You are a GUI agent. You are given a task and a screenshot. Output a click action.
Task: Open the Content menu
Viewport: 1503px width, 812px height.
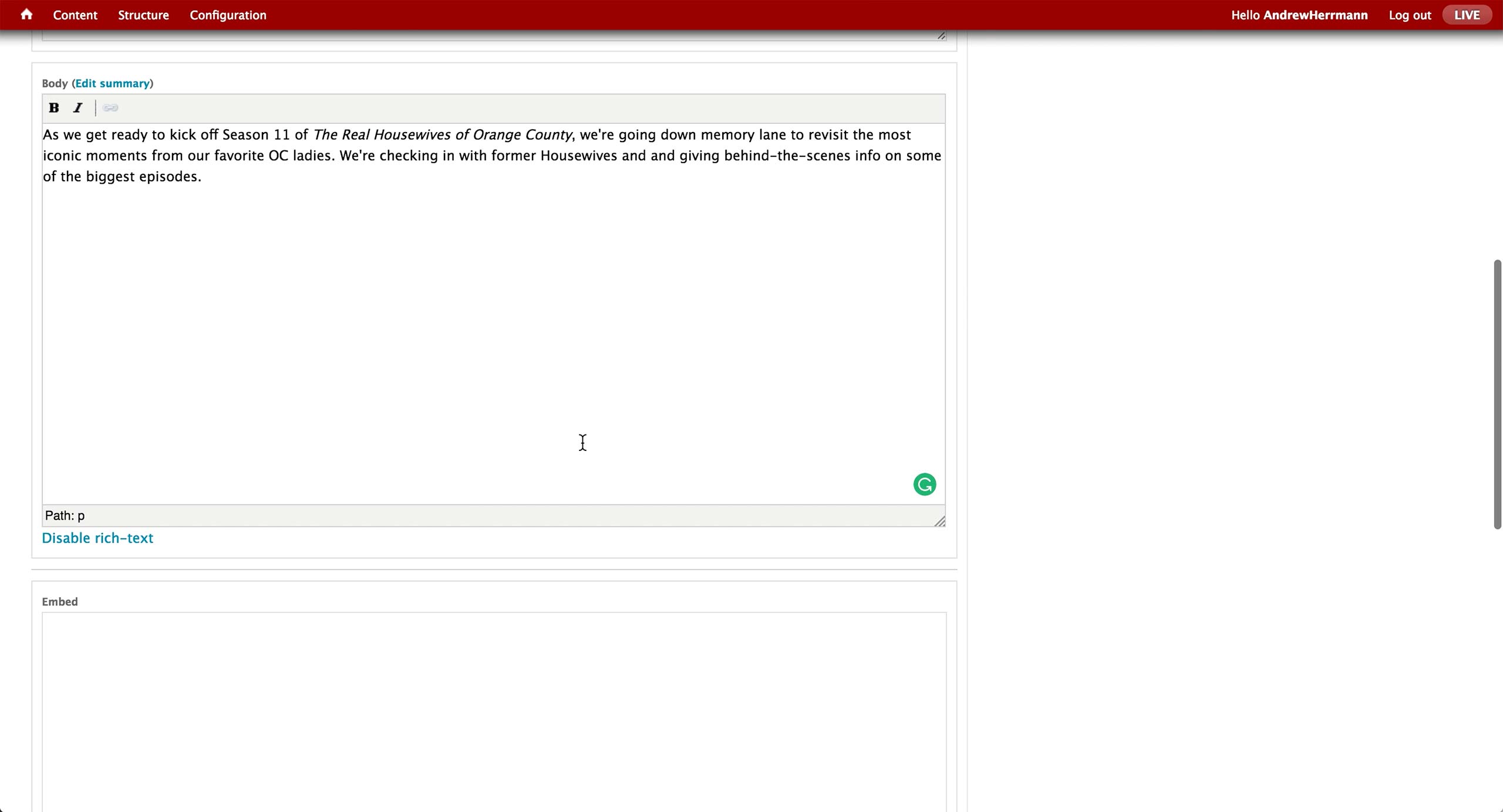pos(75,15)
